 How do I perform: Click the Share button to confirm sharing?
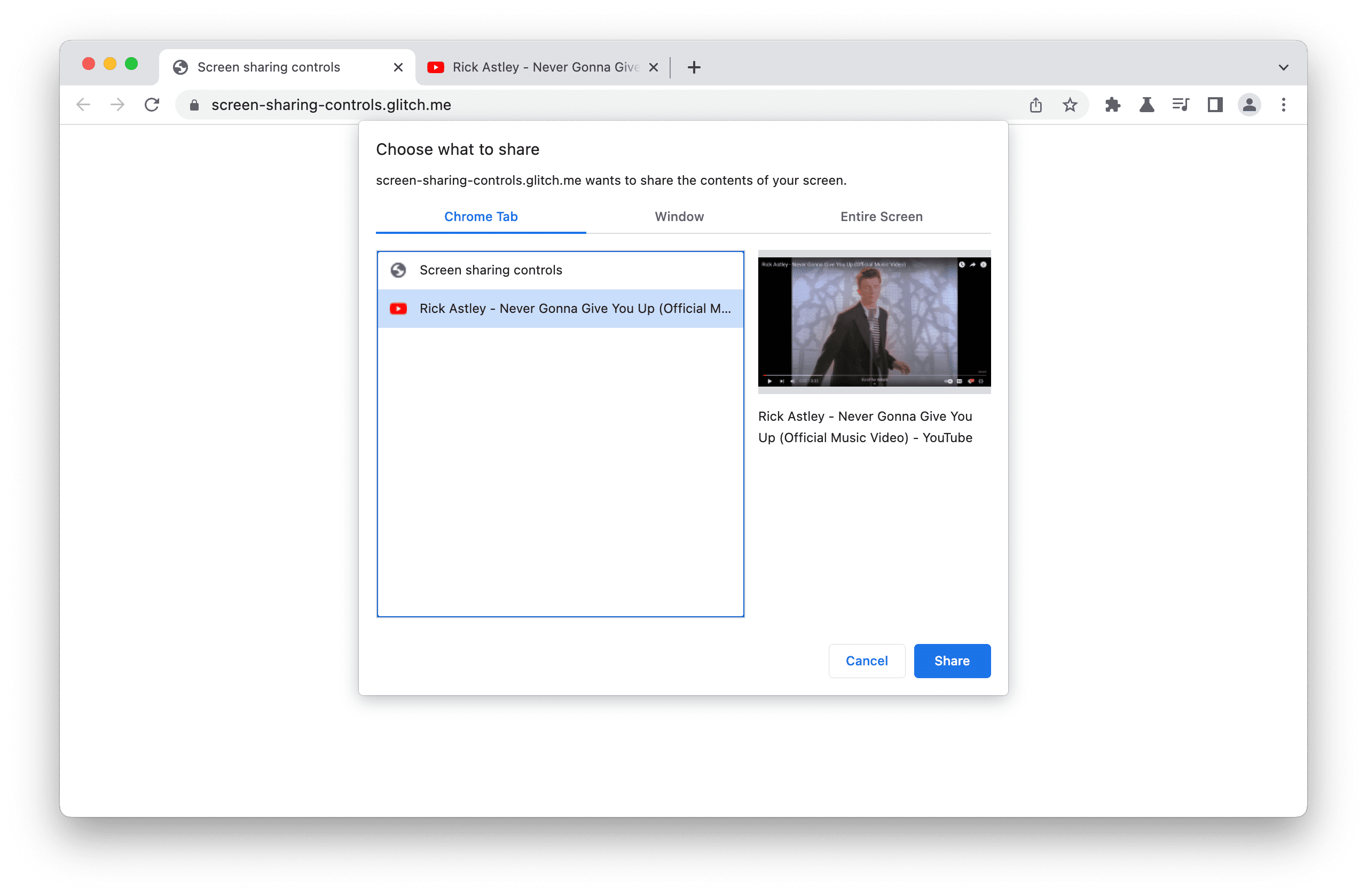coord(951,660)
